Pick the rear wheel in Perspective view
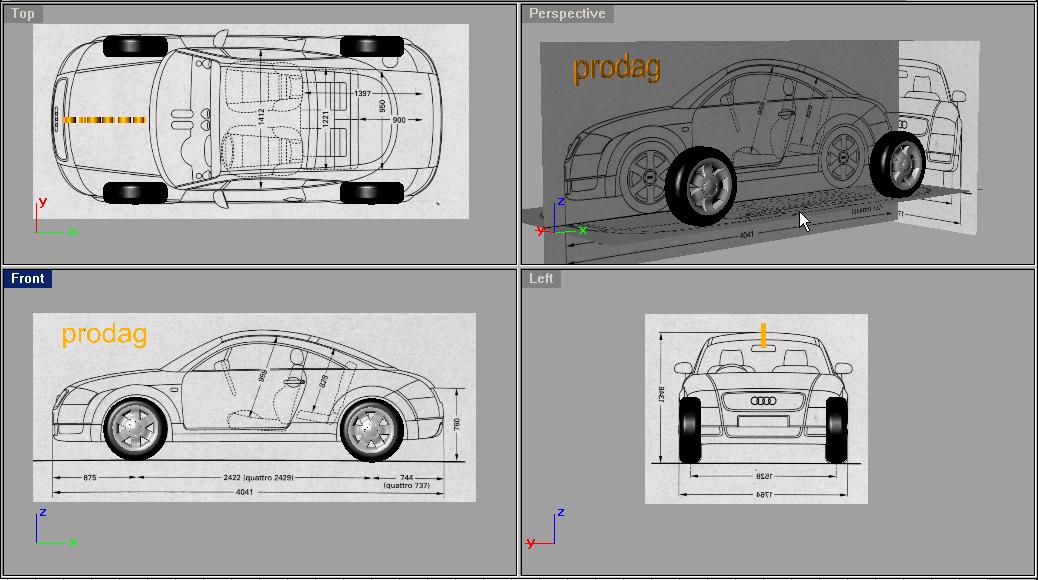This screenshot has height=580, width=1038. pyautogui.click(x=896, y=165)
